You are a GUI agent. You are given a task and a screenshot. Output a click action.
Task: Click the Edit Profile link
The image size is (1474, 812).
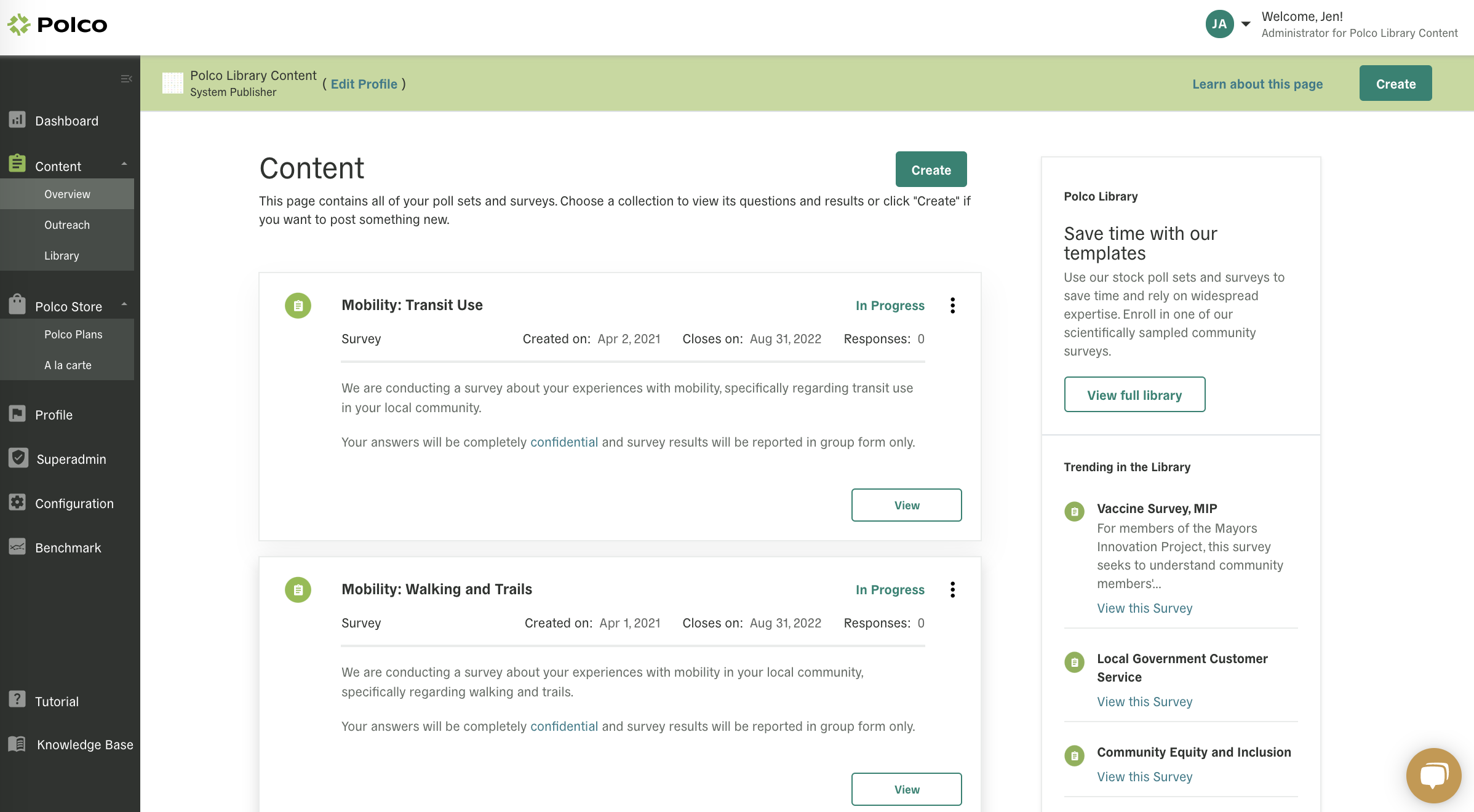(364, 84)
